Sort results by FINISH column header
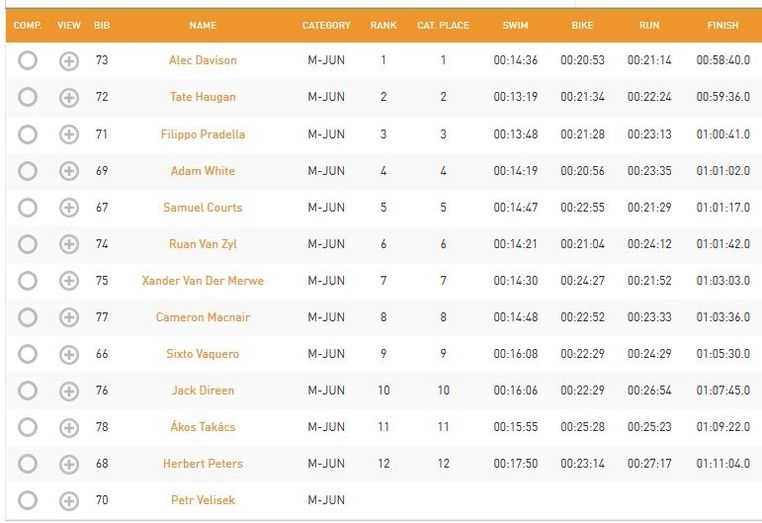 [723, 25]
